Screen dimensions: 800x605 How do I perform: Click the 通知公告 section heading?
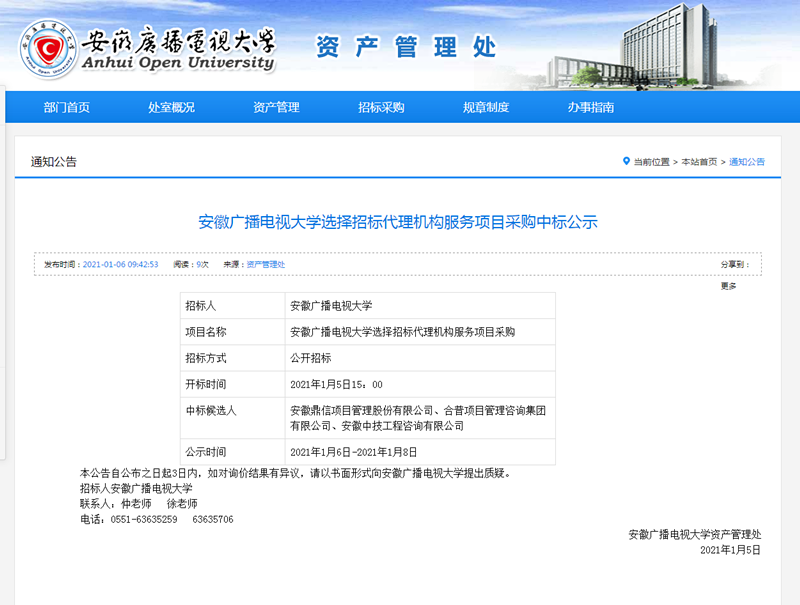(x=54, y=162)
